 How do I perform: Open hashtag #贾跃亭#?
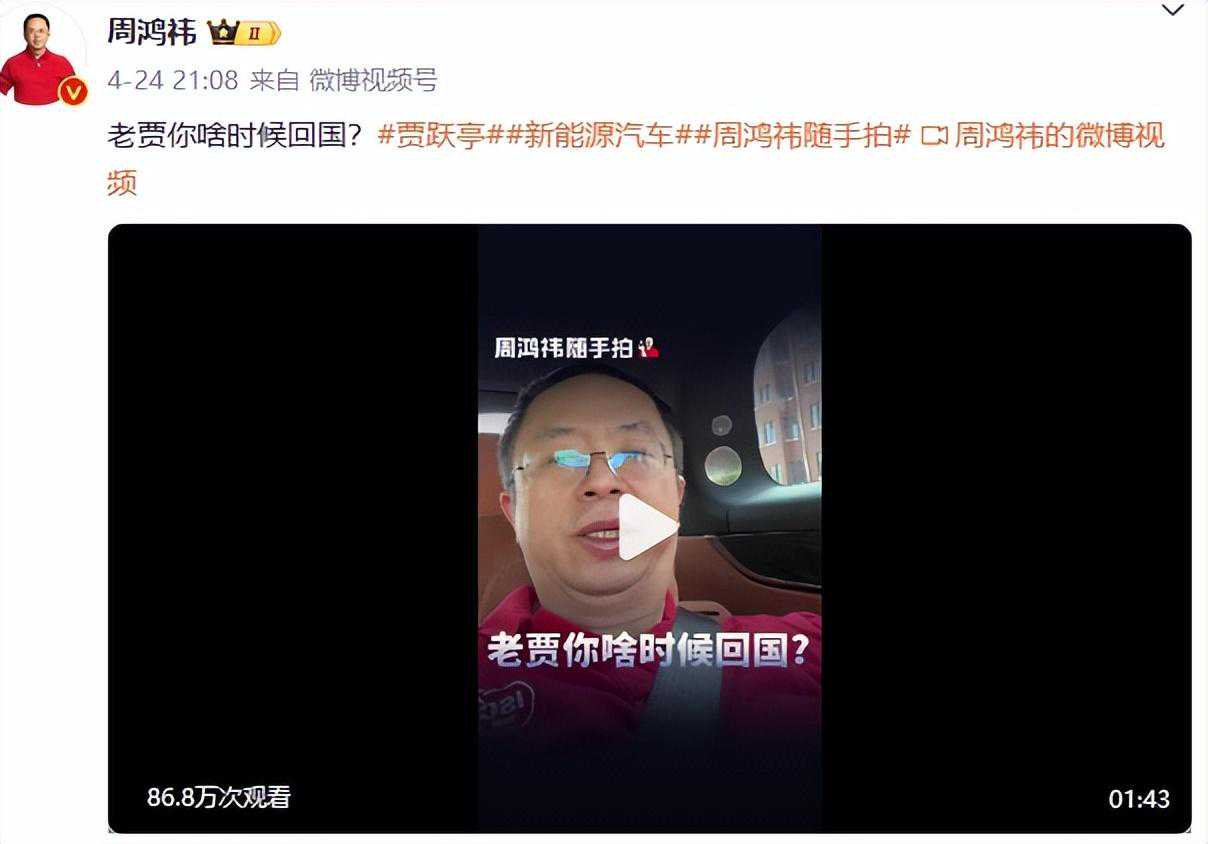(440, 135)
